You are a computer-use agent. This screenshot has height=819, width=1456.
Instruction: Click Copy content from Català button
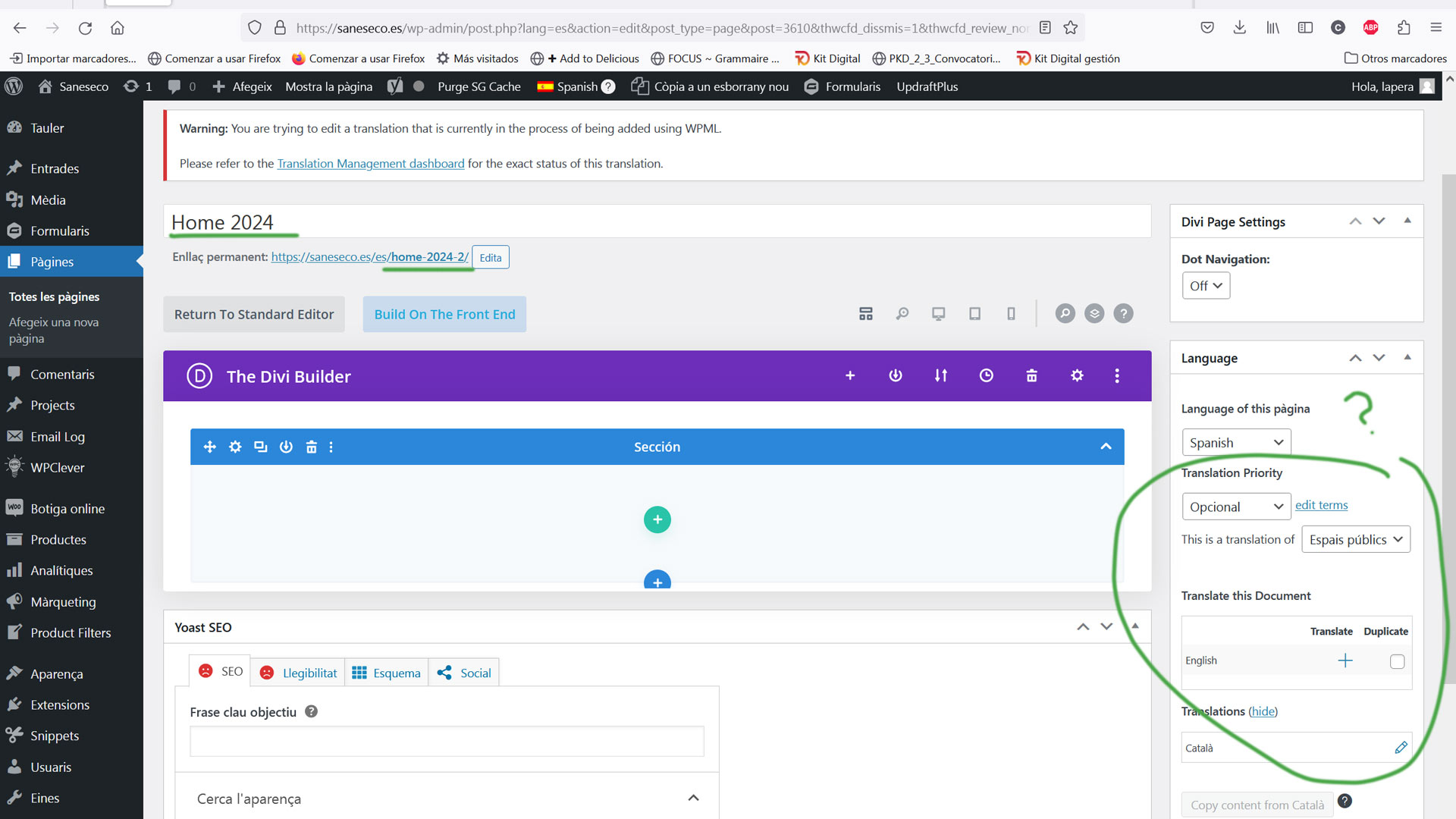click(x=1257, y=805)
